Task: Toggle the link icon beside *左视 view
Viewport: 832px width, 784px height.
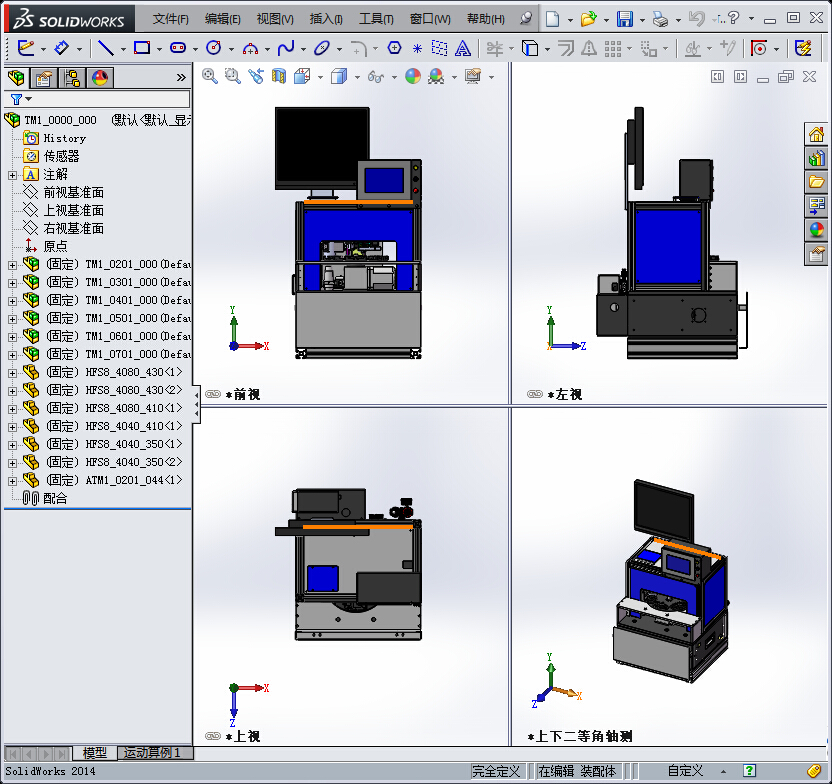Action: (x=535, y=394)
